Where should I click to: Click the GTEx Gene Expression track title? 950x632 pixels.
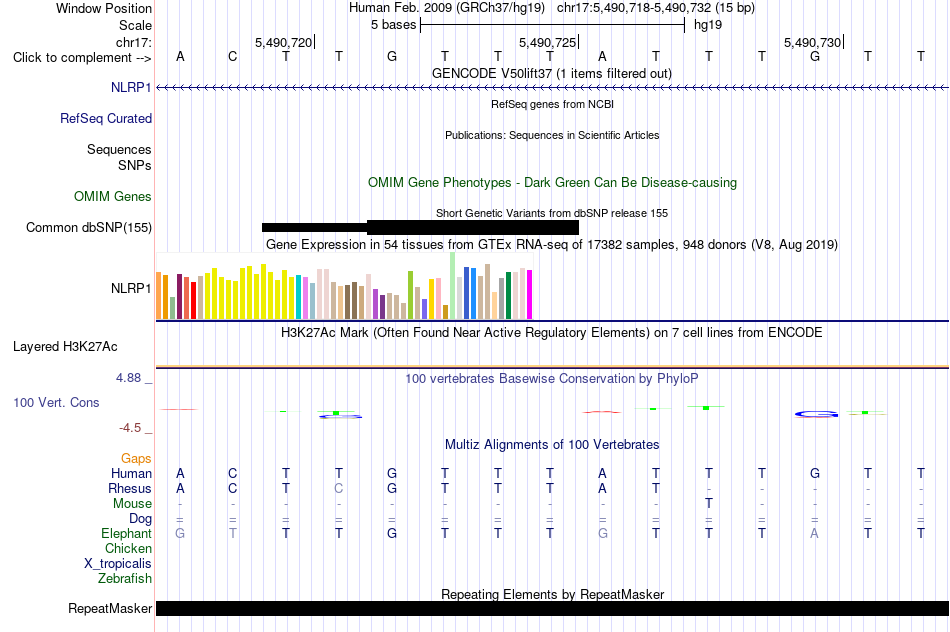click(x=552, y=244)
